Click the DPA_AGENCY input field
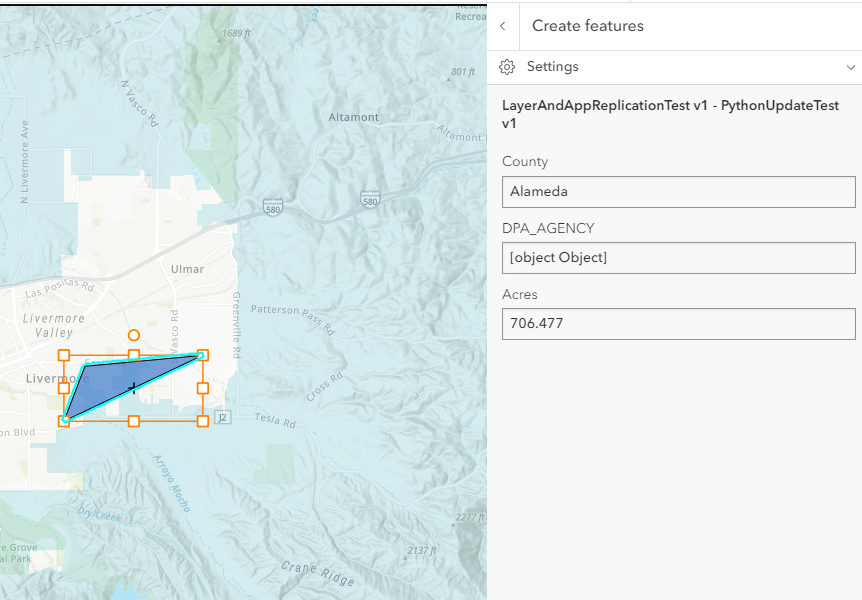The height and width of the screenshot is (600, 862). coord(678,258)
